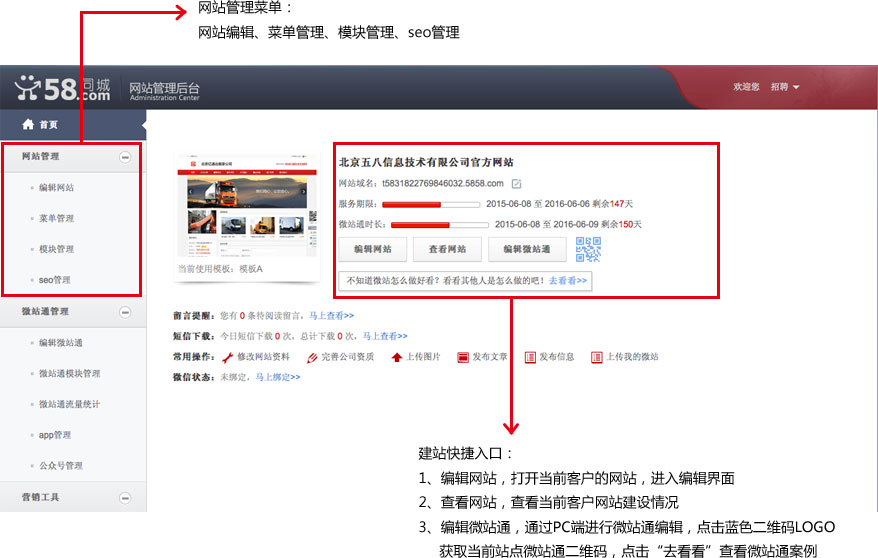
Task: Click the 发布文章 icon
Action: coord(463,357)
